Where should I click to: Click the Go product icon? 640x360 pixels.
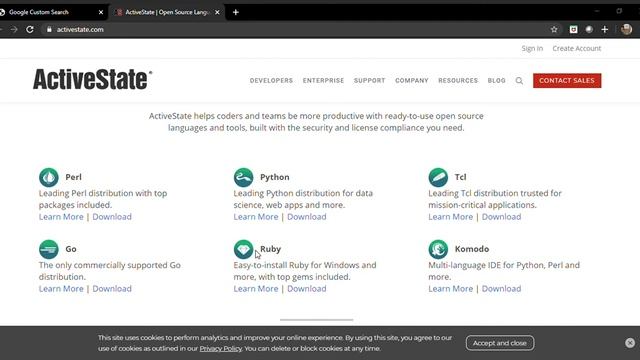pyautogui.click(x=49, y=249)
